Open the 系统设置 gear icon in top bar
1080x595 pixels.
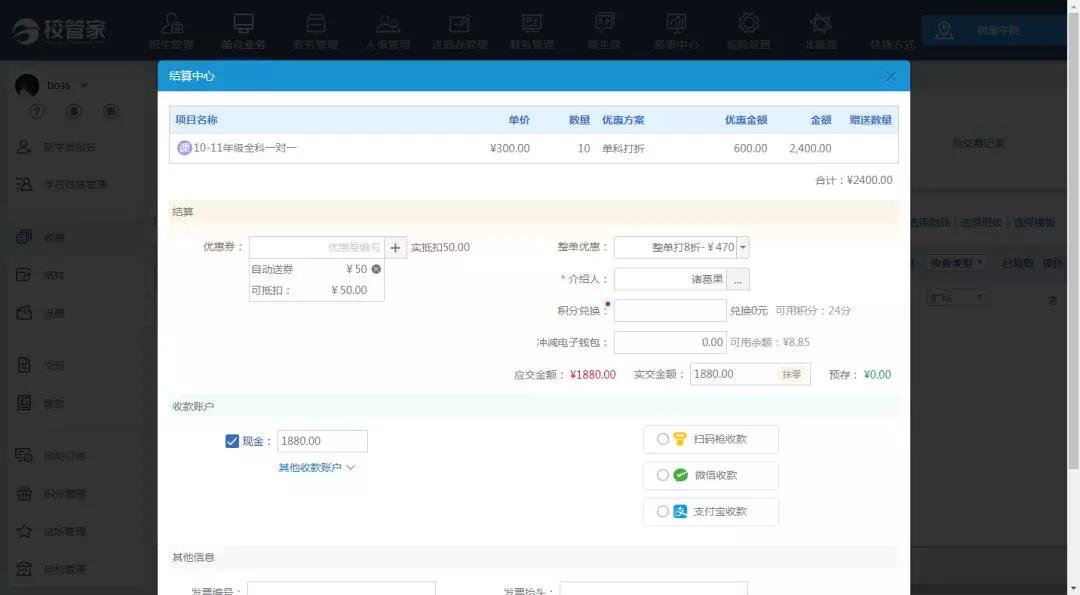(x=747, y=24)
